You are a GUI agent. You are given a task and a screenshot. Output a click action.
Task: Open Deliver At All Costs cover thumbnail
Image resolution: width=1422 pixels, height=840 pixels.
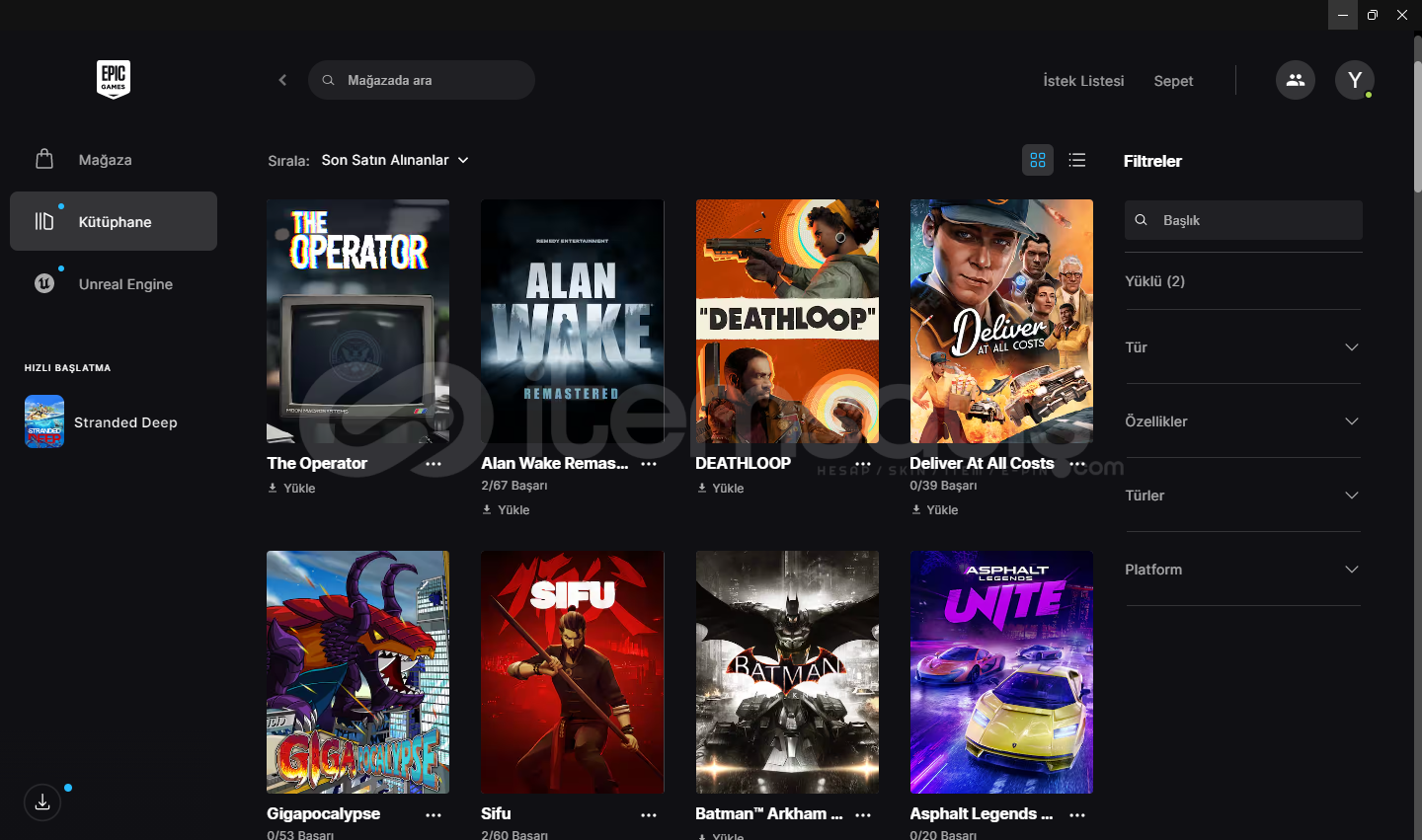[x=1001, y=322]
